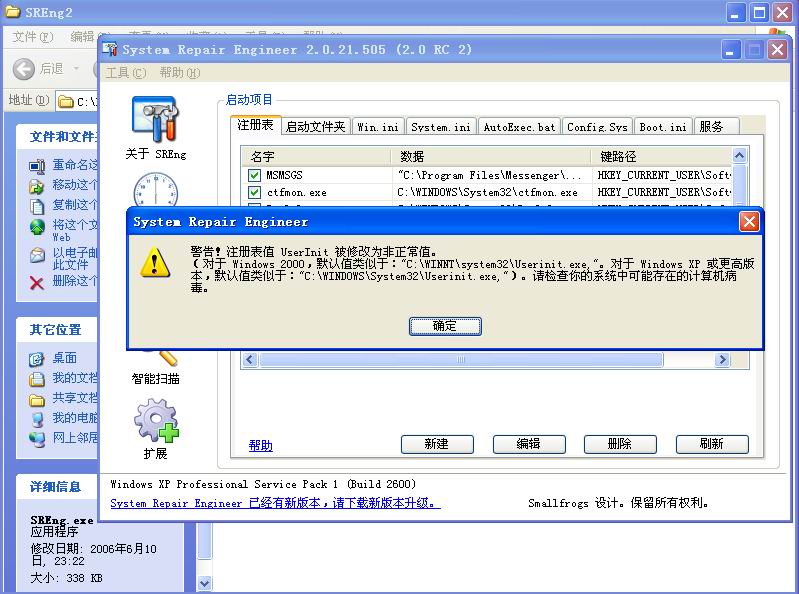
Task: Click the yellow warning icon in the dialog
Action: click(x=155, y=262)
